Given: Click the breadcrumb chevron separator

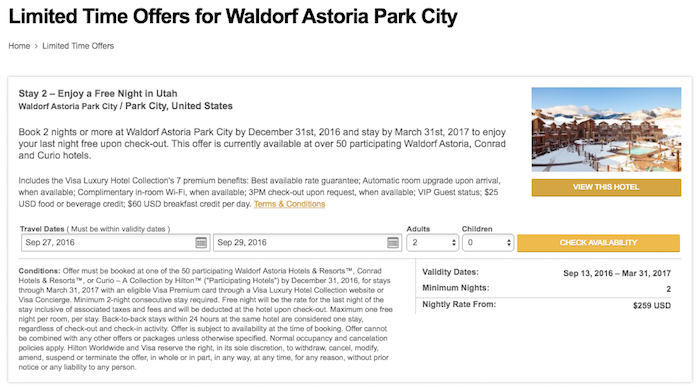Looking at the screenshot, I should pos(36,46).
